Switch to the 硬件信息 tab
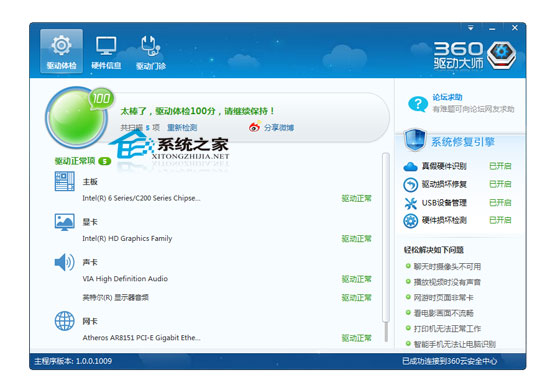 click(106, 52)
